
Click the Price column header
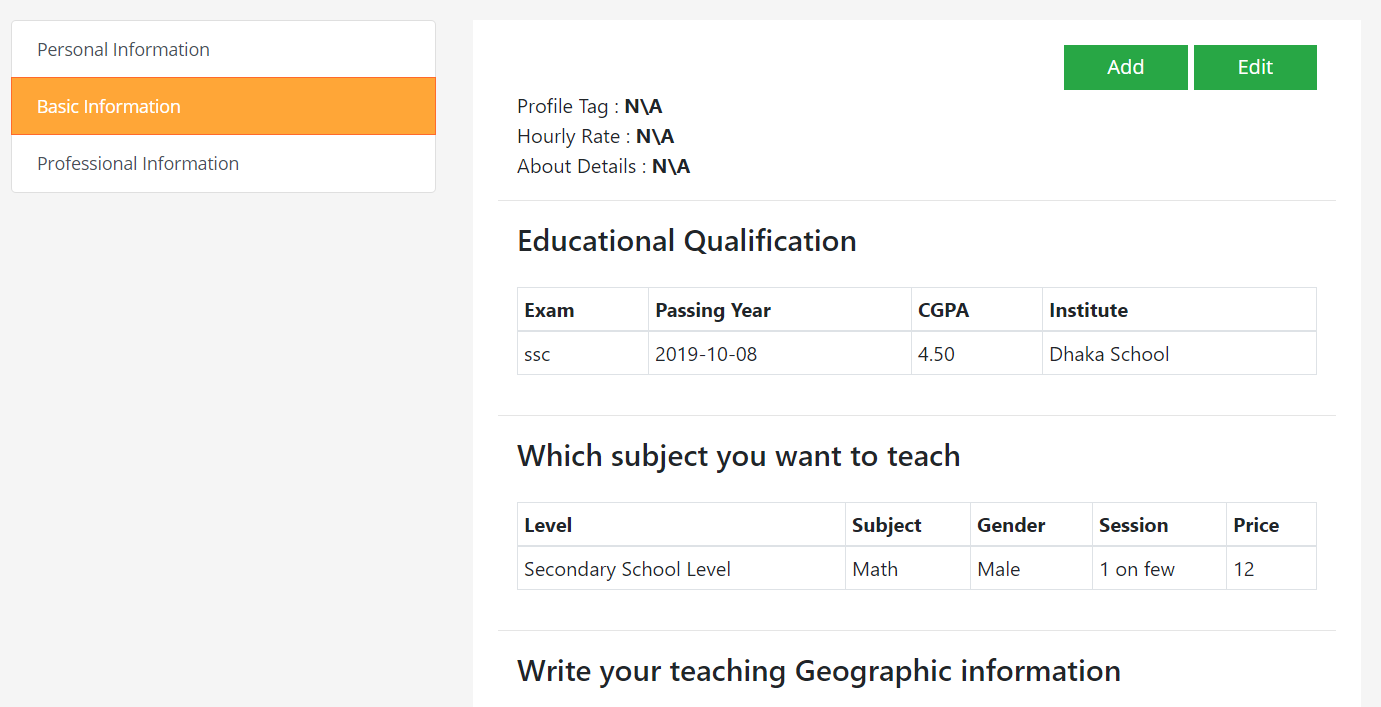click(x=1271, y=525)
